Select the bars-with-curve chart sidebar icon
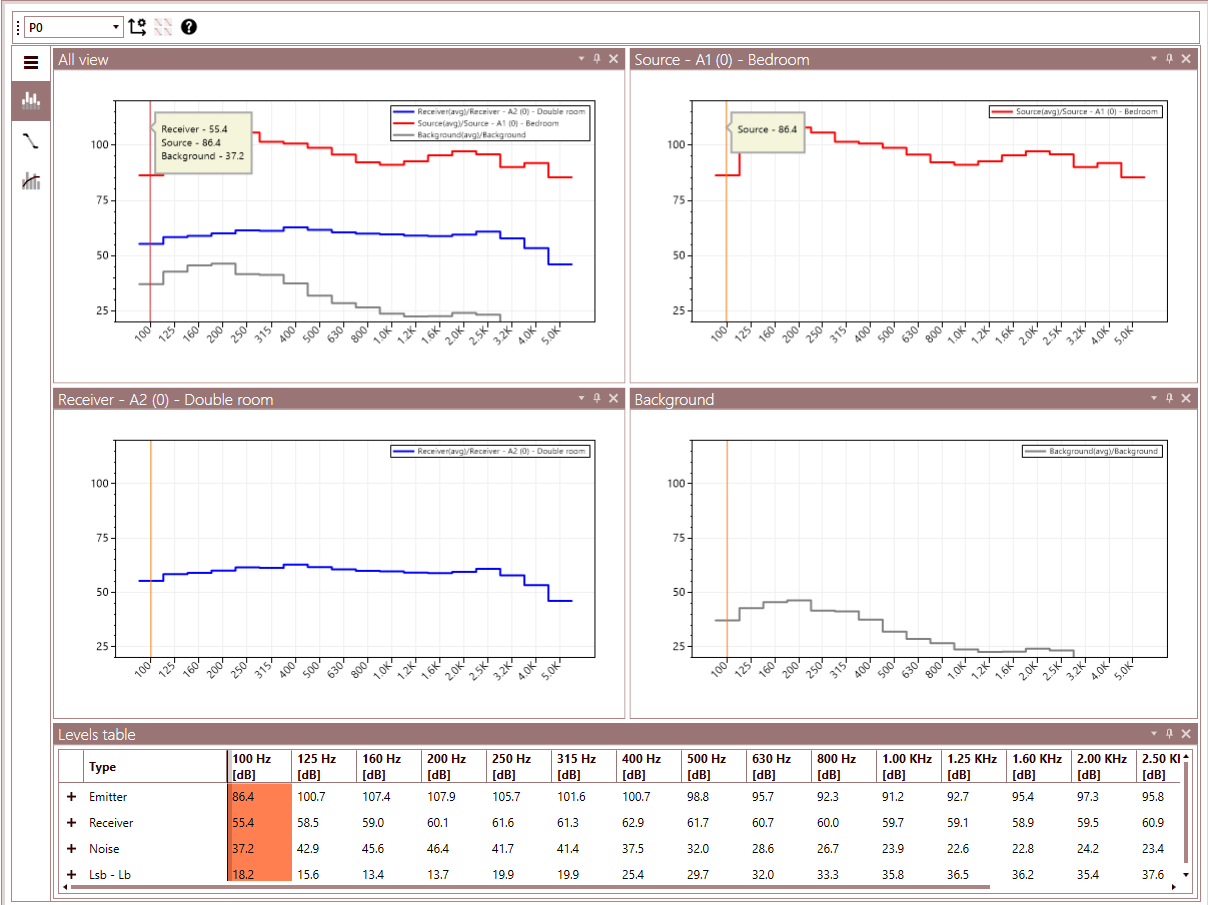 pyautogui.click(x=31, y=181)
